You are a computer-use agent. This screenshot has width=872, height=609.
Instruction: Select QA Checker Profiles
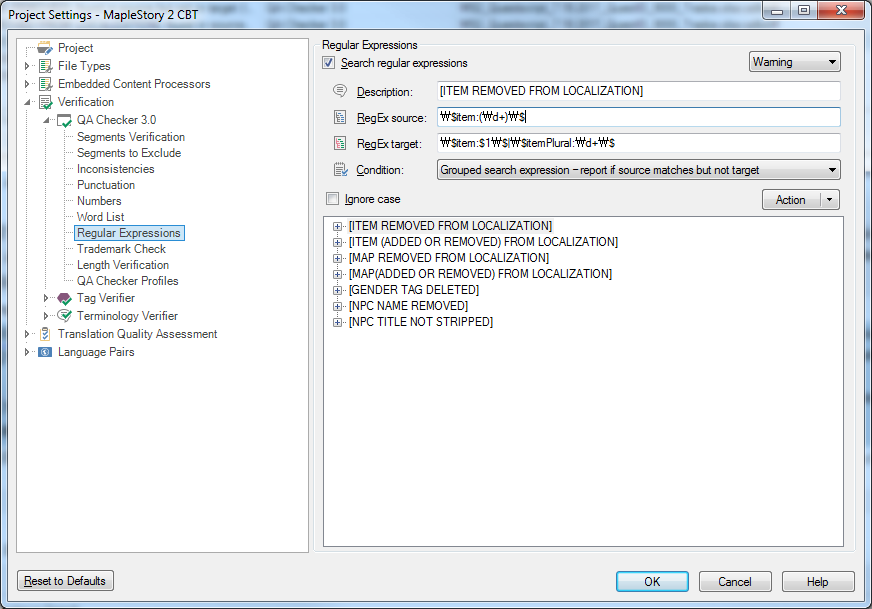(127, 281)
